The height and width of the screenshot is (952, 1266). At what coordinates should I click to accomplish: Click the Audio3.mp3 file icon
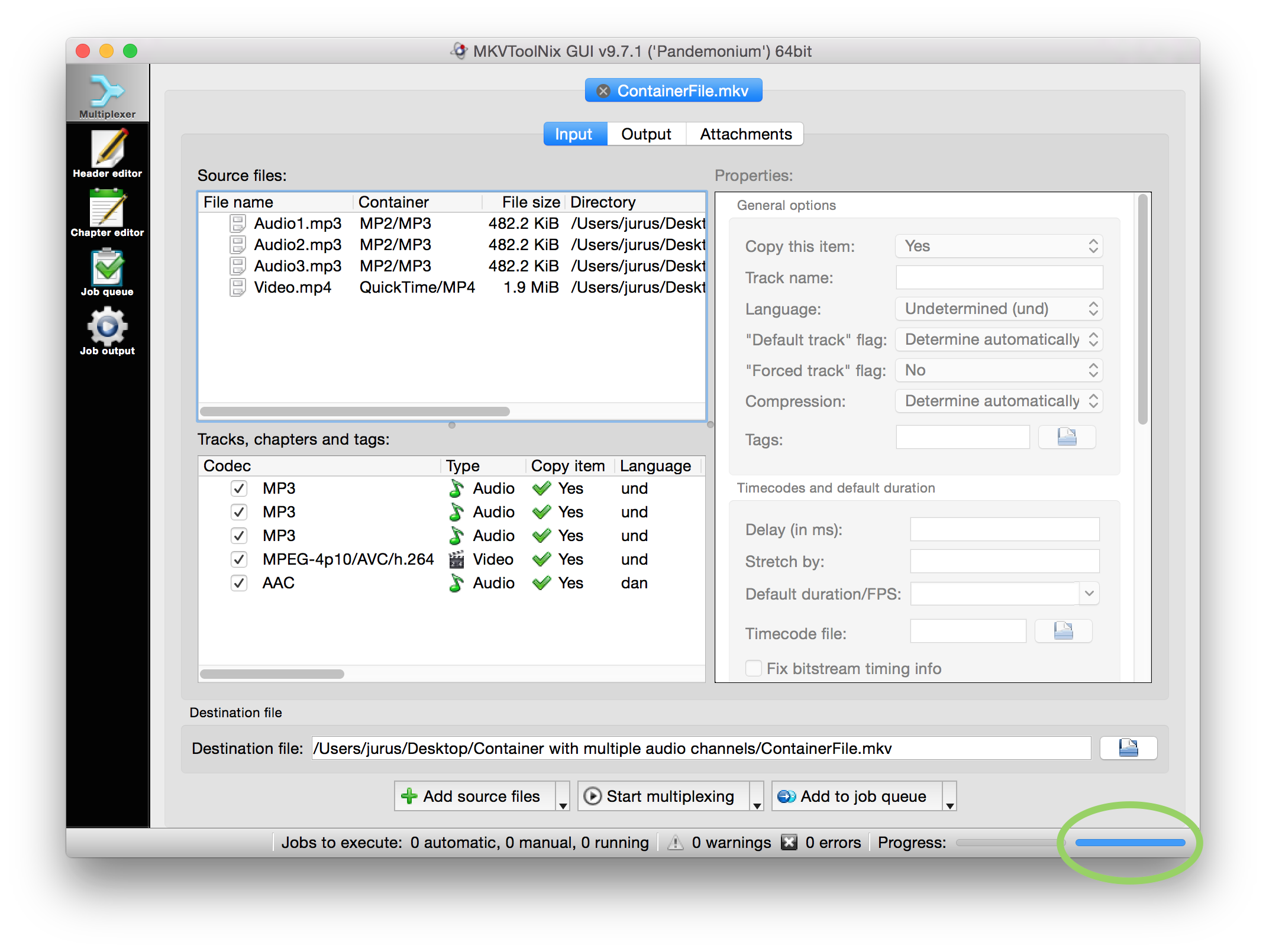coord(238,266)
